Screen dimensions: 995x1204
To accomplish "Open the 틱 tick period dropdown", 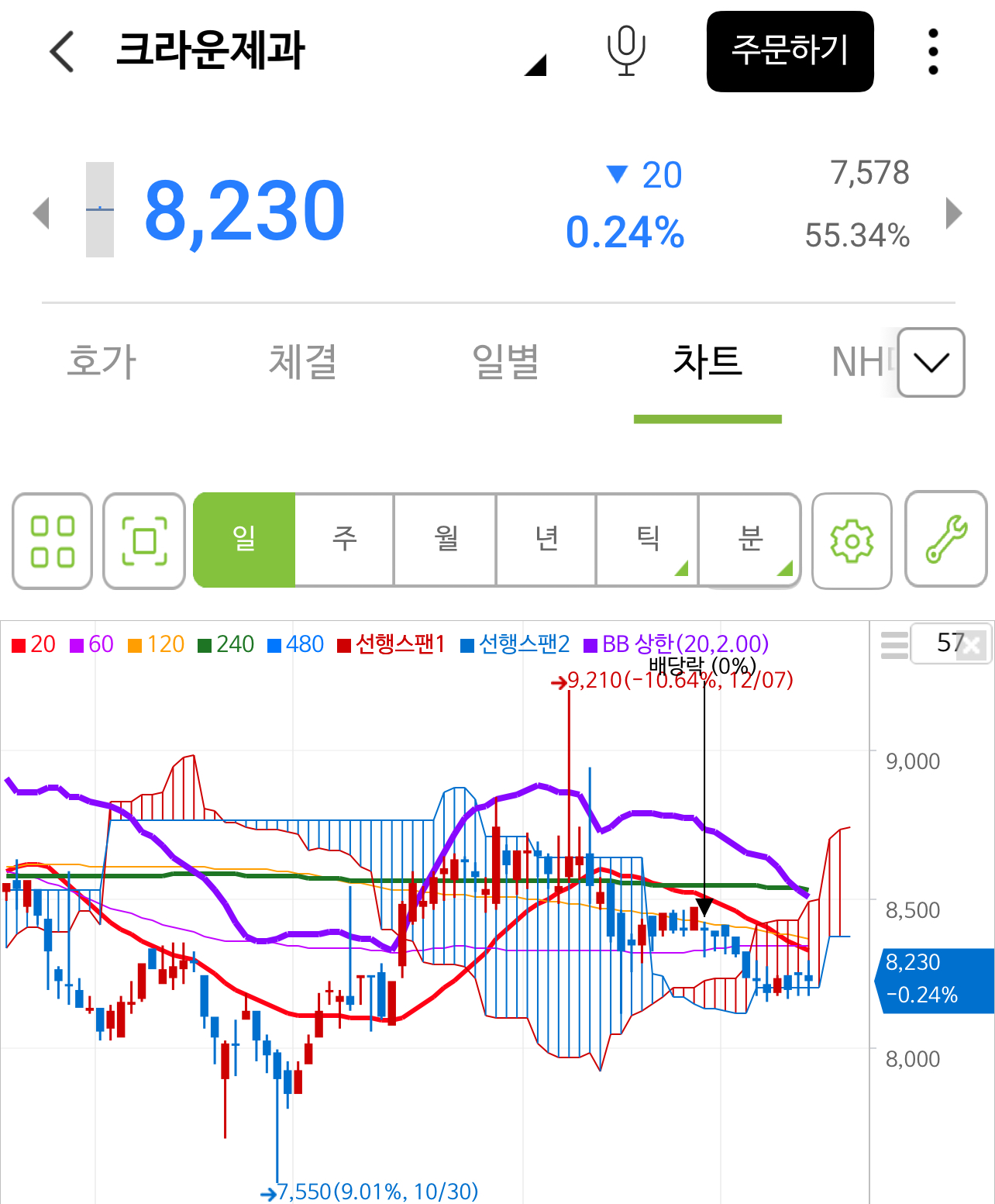I will (x=648, y=540).
